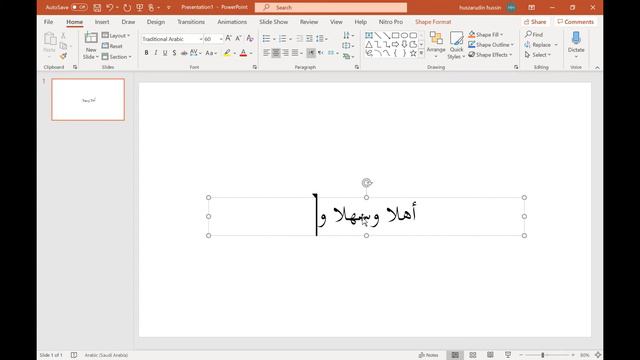The image size is (640, 360).
Task: Open Quick Styles gallery
Action: pyautogui.click(x=456, y=46)
